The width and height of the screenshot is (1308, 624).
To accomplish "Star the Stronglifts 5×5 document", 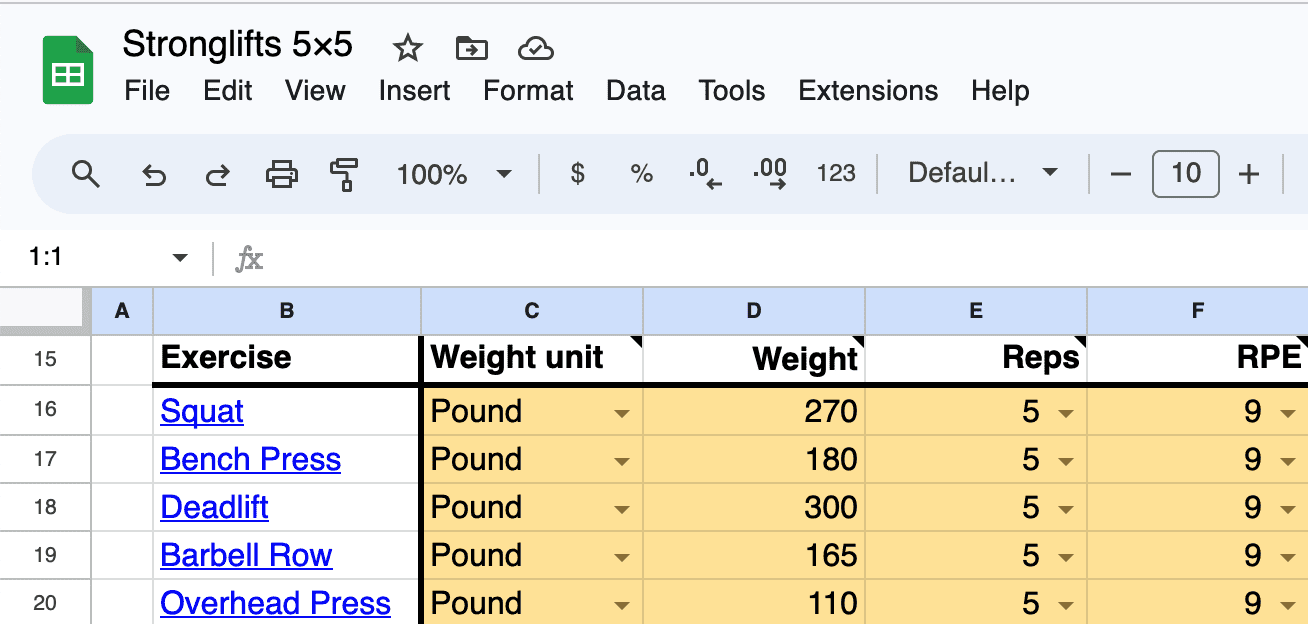I will (x=407, y=48).
